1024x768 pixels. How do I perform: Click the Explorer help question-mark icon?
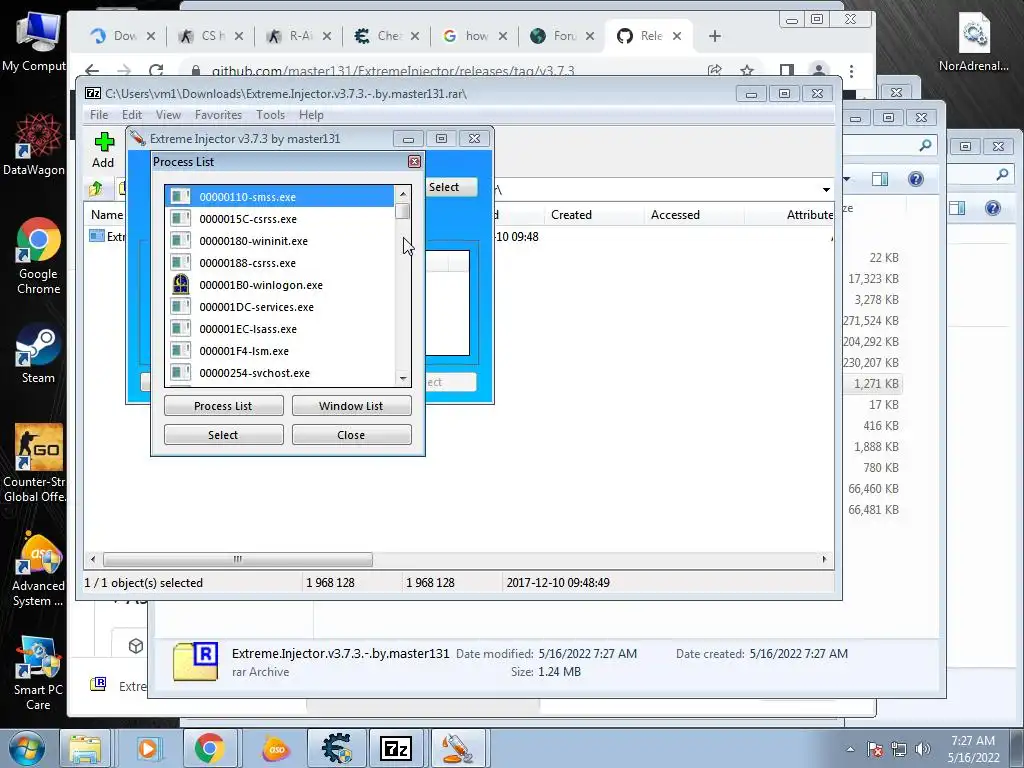pos(916,179)
